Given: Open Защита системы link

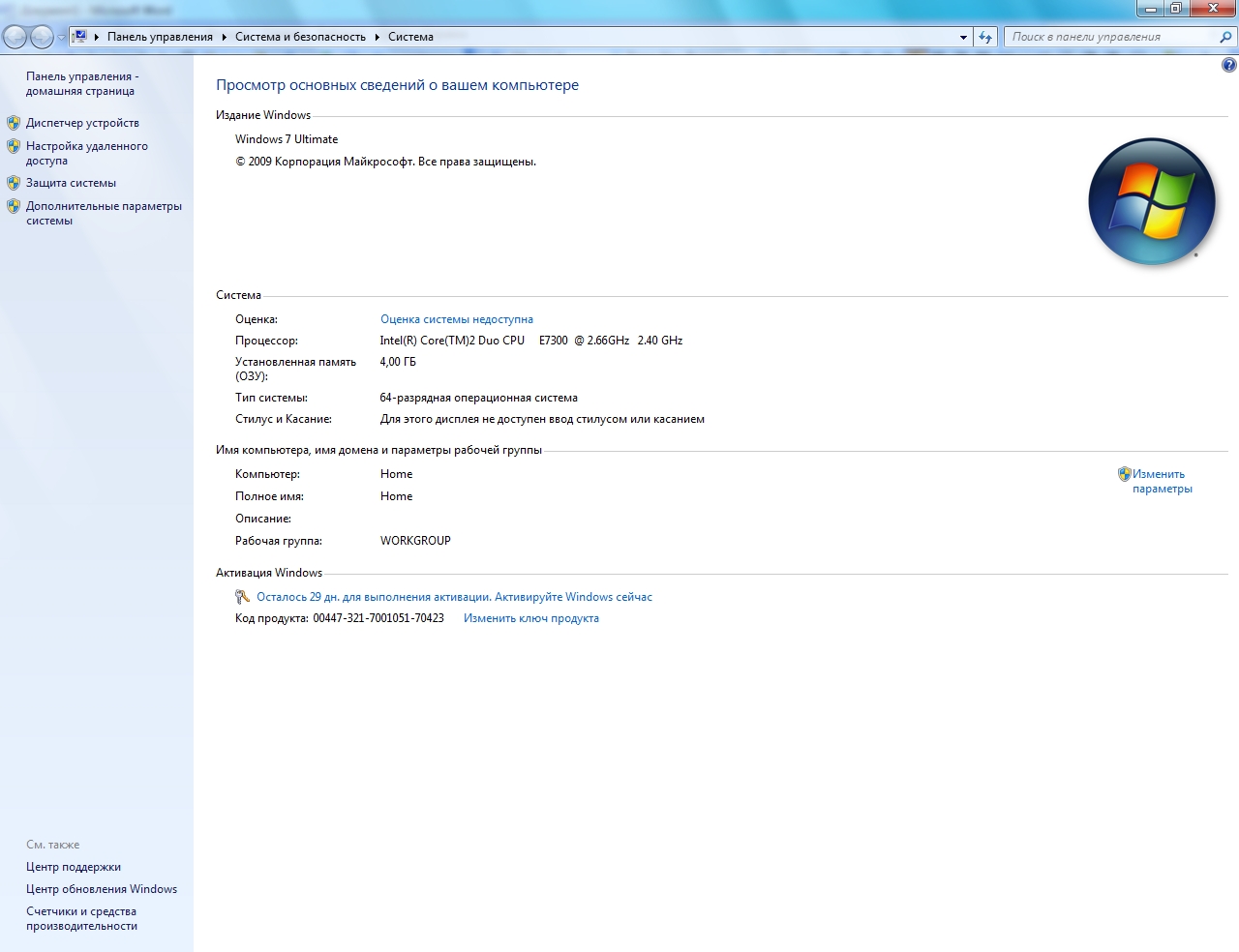Looking at the screenshot, I should 71,183.
